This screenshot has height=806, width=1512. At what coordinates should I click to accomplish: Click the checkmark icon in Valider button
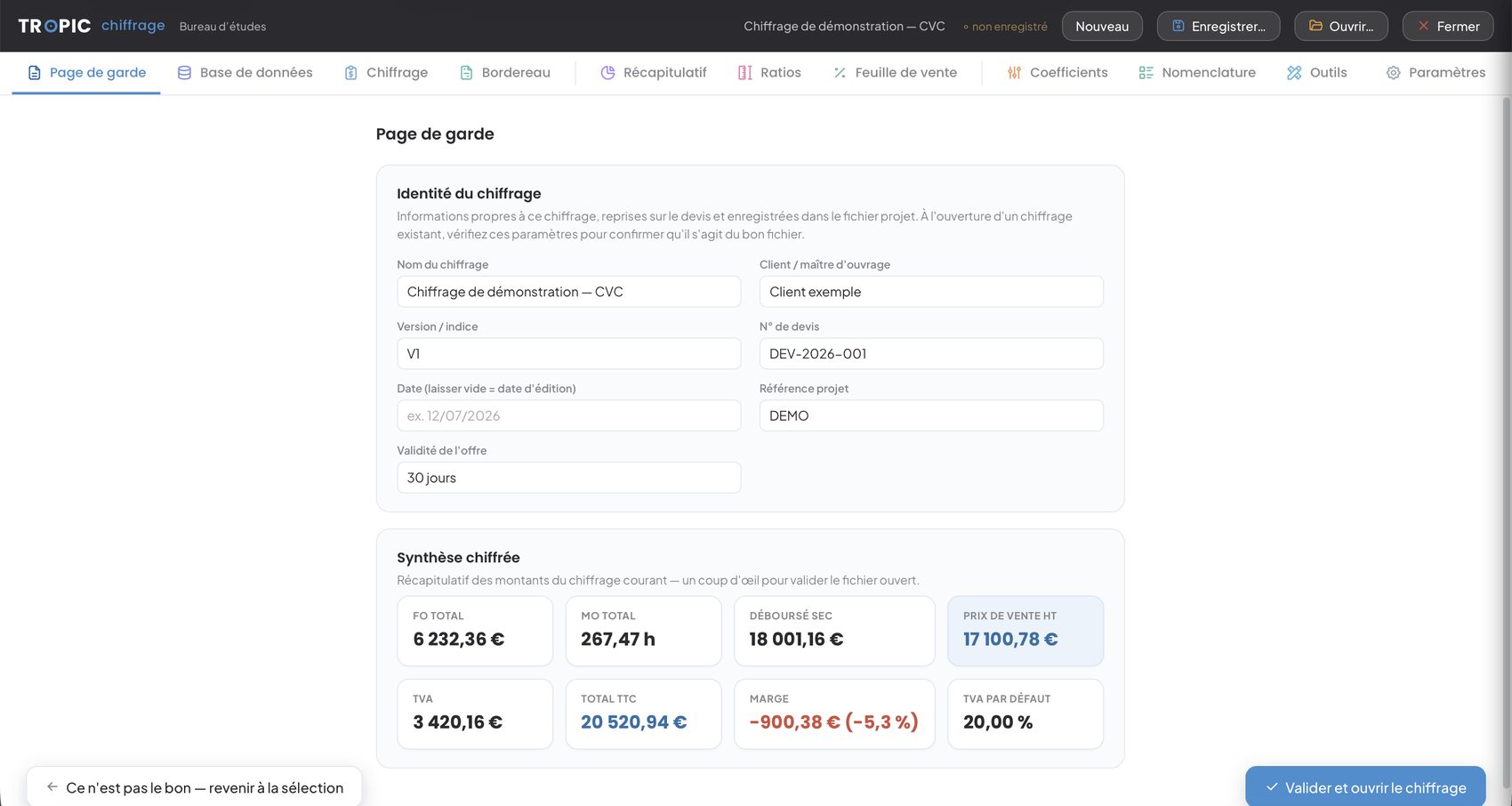pyautogui.click(x=1272, y=787)
